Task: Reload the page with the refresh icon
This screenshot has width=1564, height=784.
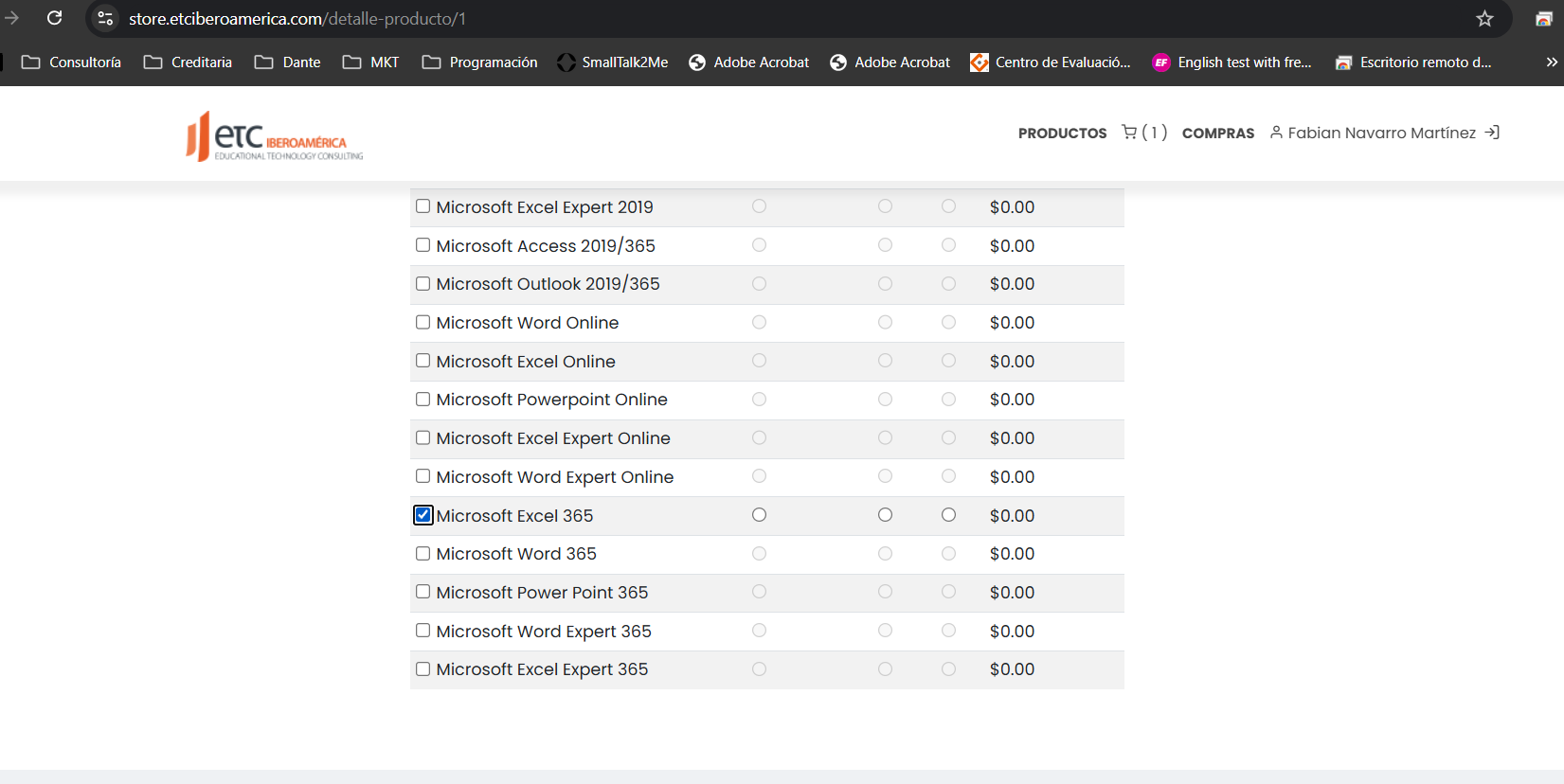Action: [x=55, y=18]
